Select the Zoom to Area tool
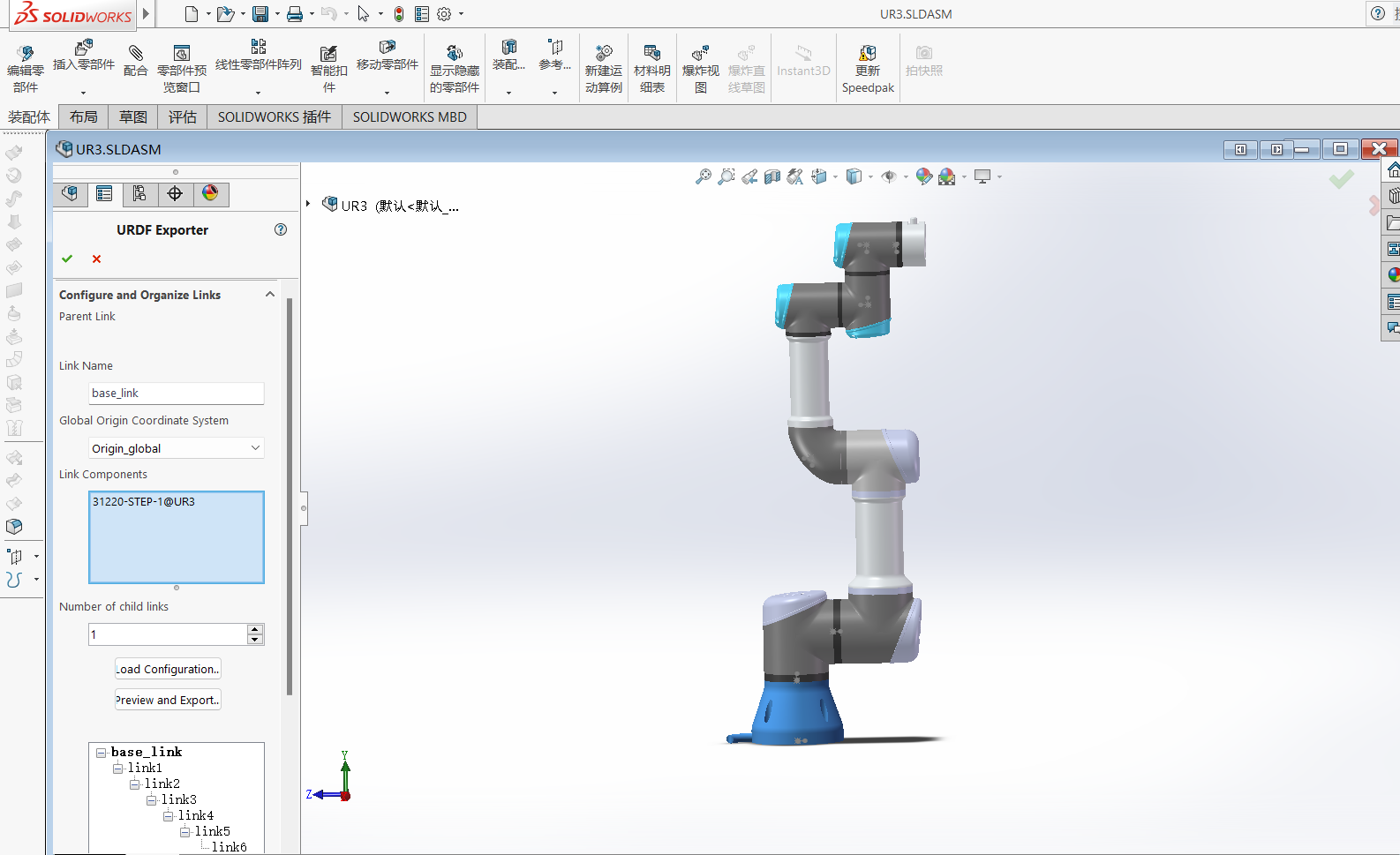Image resolution: width=1400 pixels, height=855 pixels. (x=726, y=176)
